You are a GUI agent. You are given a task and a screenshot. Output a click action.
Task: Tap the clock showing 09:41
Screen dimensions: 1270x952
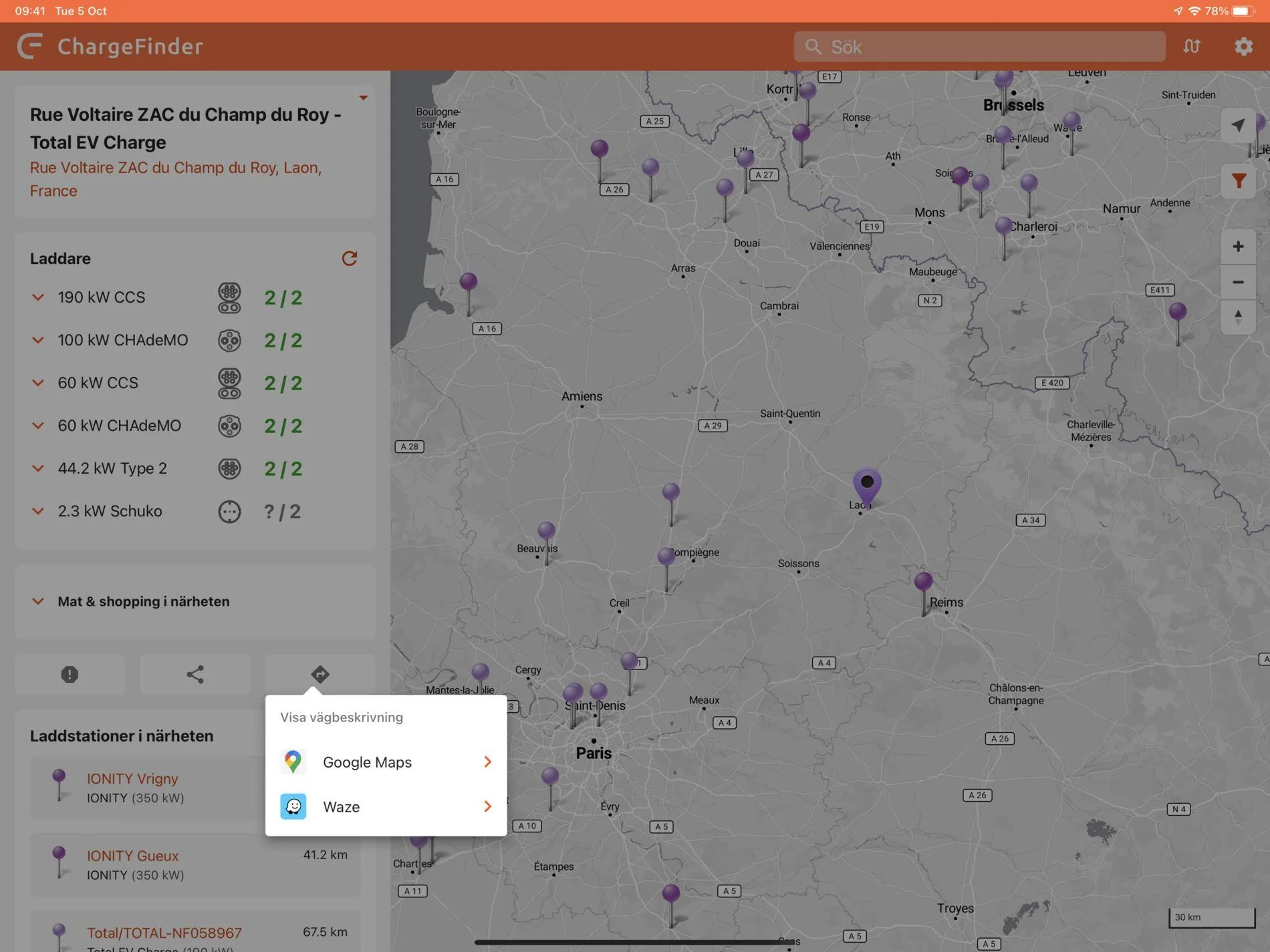(30, 11)
